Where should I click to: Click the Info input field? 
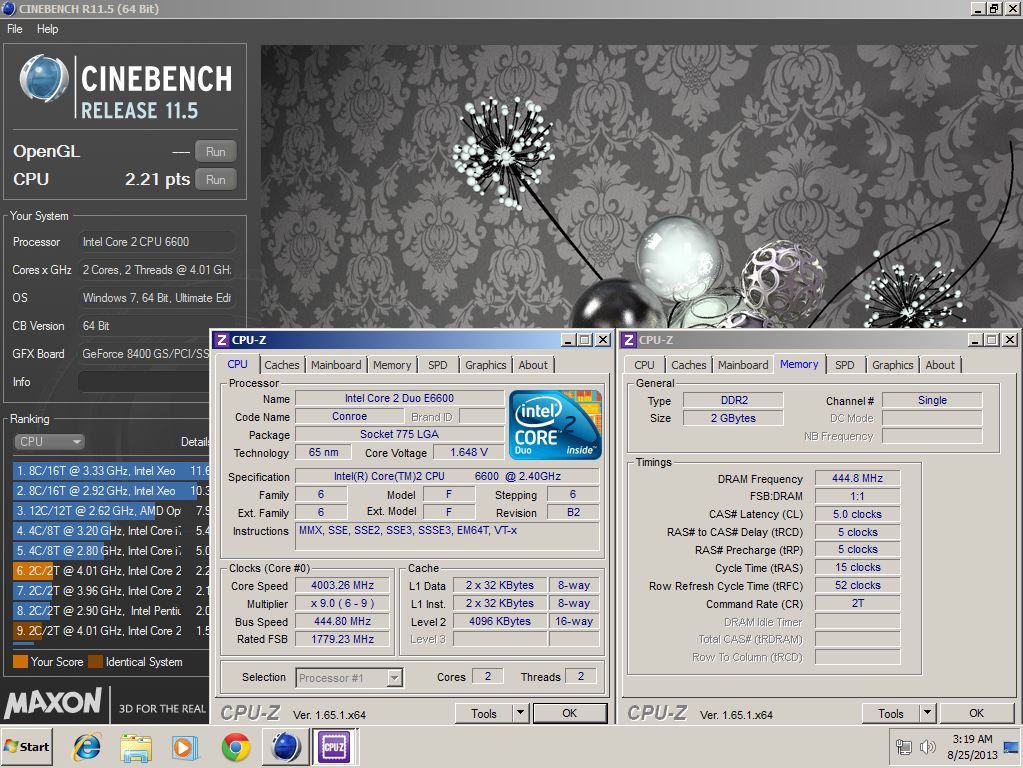tap(144, 382)
